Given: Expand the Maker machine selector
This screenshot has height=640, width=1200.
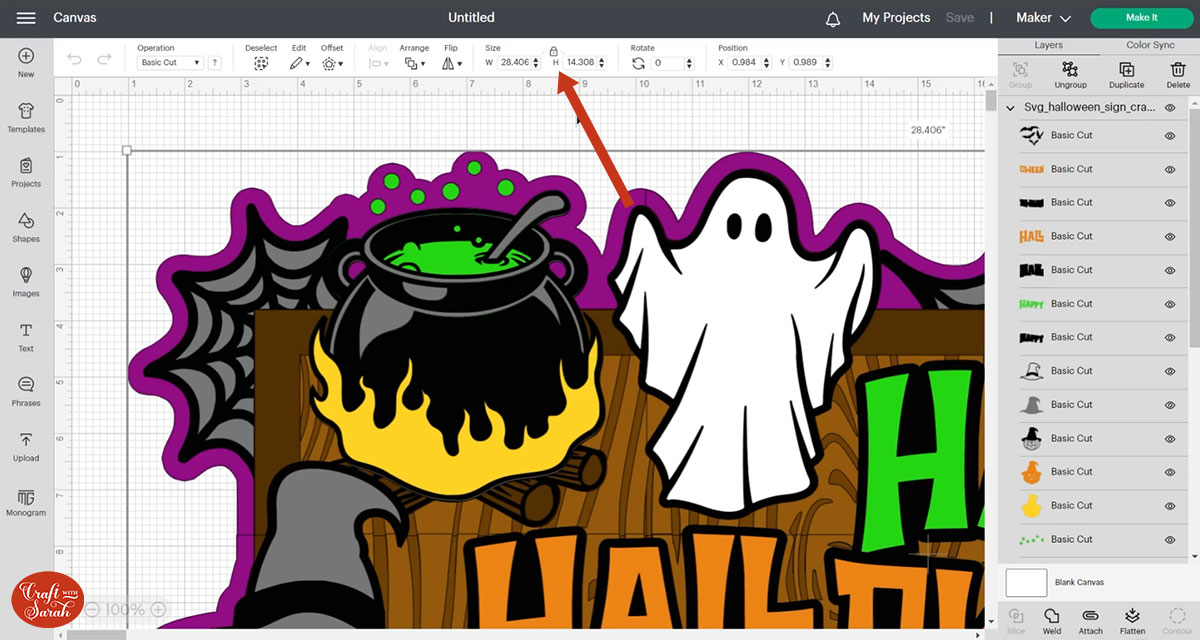Looking at the screenshot, I should [1043, 18].
